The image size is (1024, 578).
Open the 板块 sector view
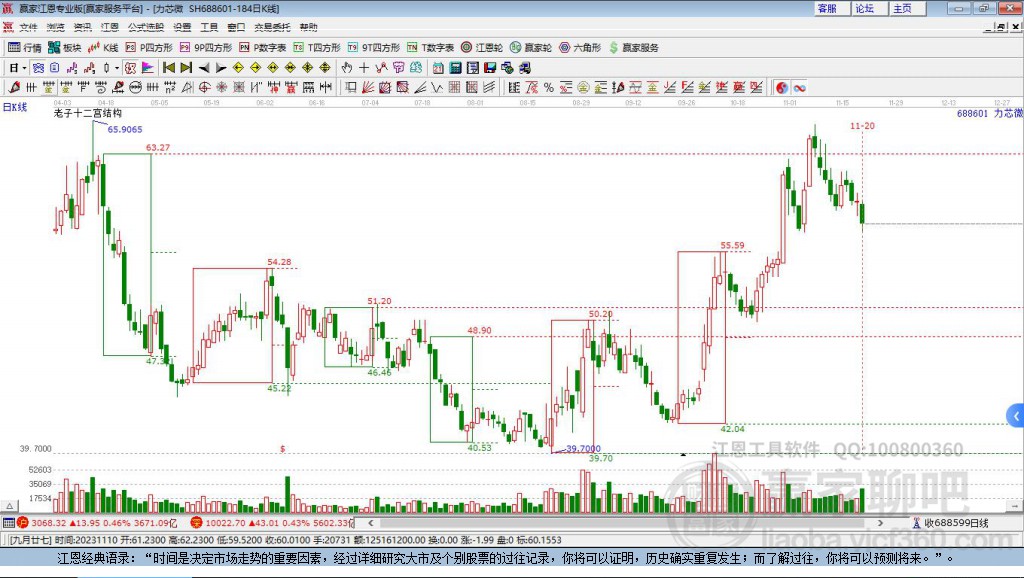65,48
